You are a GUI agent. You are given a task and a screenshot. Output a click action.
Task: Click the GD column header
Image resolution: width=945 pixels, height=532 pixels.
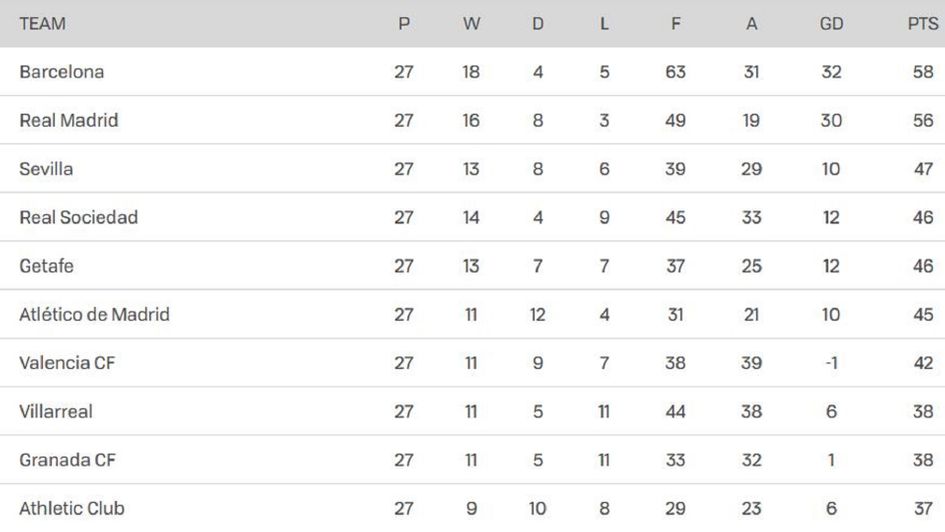pos(831,24)
